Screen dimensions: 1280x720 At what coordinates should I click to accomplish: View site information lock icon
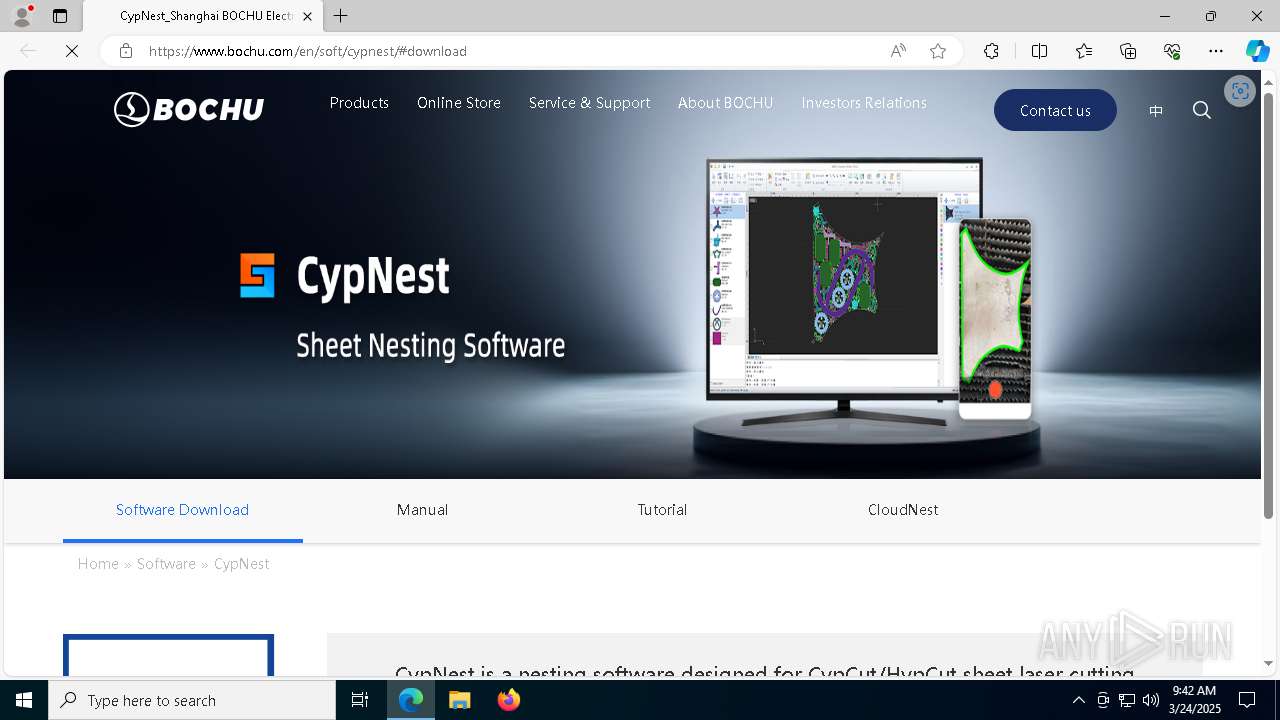[x=126, y=51]
